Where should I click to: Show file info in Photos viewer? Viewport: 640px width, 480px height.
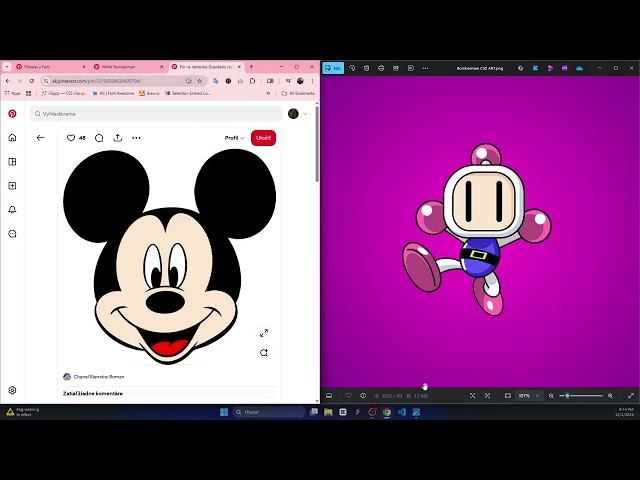tap(363, 396)
